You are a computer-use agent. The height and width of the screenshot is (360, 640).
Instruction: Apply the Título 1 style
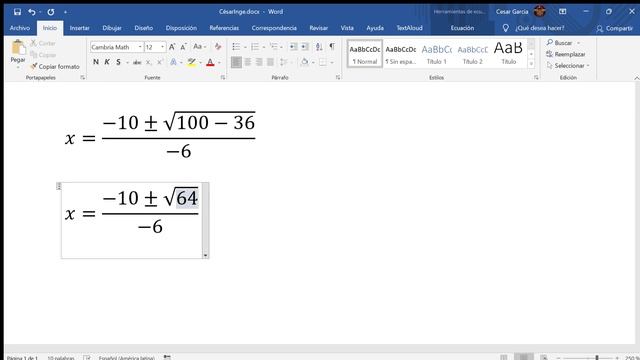(x=437, y=53)
